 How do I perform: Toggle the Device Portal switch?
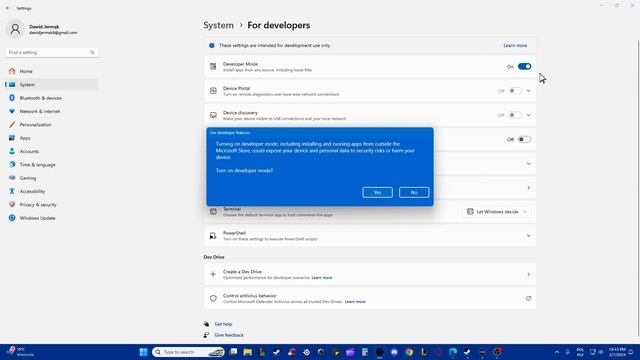point(515,91)
